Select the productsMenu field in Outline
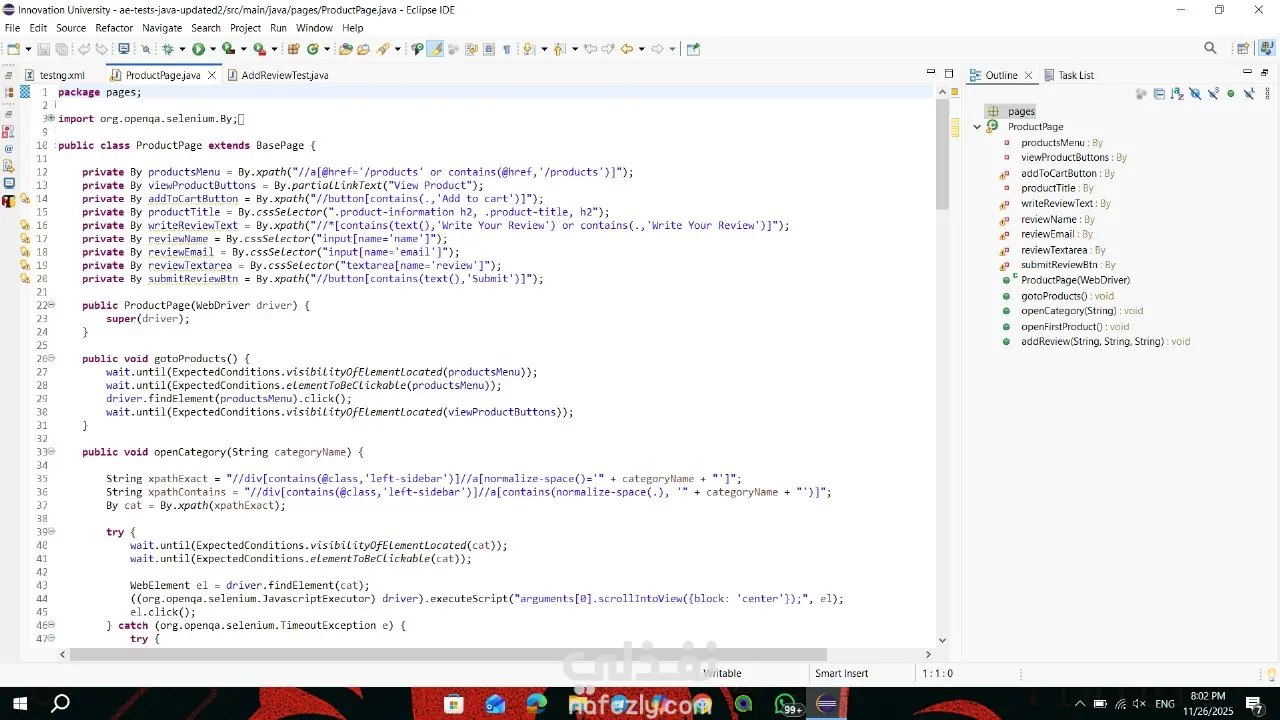1280x720 pixels. (x=1061, y=143)
